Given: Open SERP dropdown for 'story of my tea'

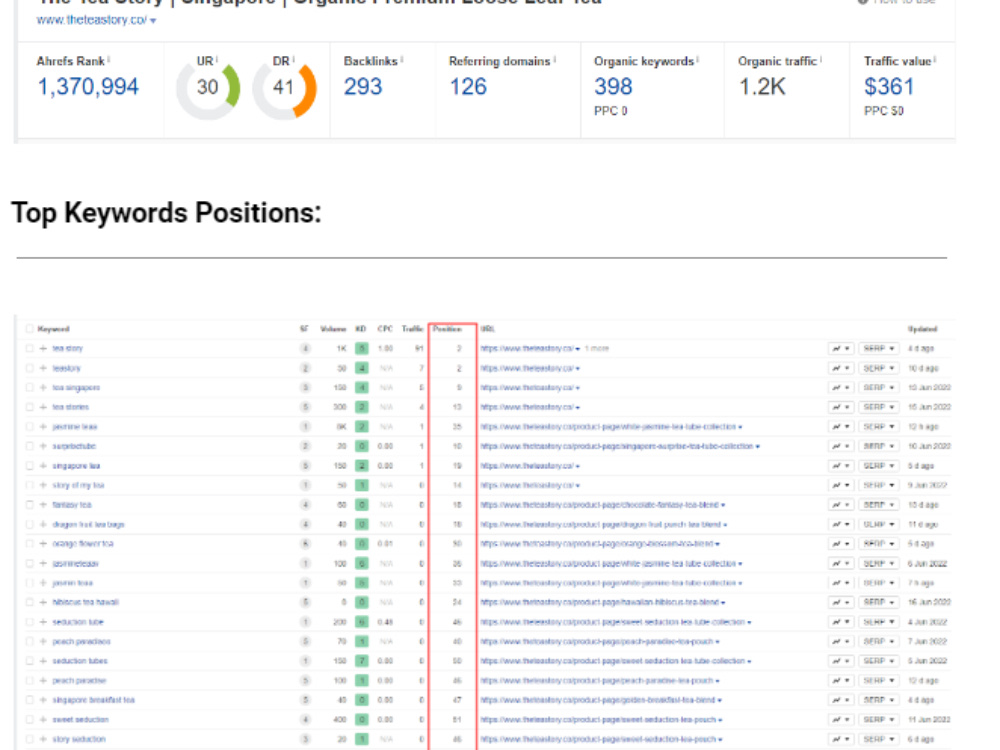Looking at the screenshot, I should [878, 485].
